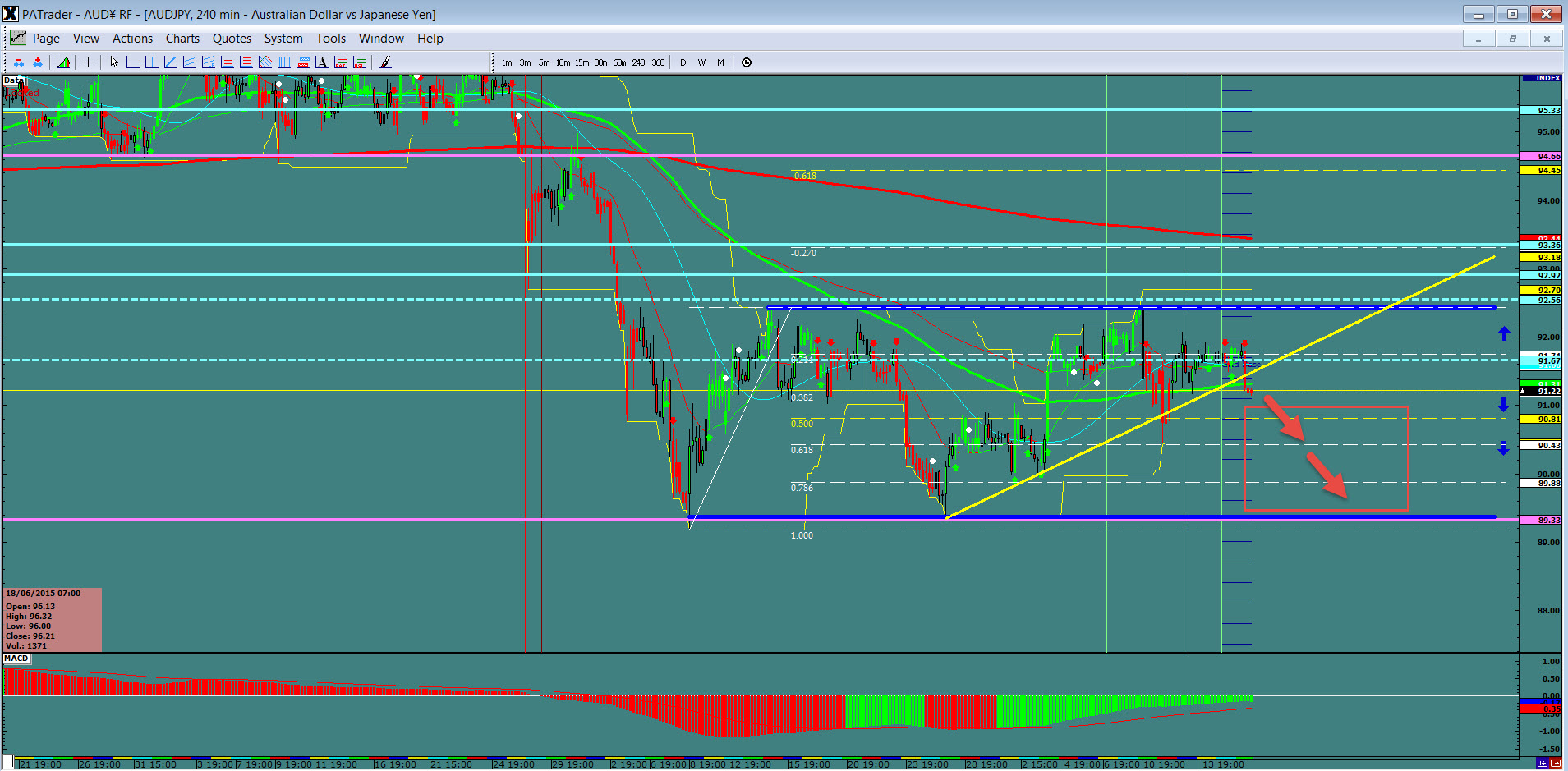Open the Page menu

pos(46,39)
